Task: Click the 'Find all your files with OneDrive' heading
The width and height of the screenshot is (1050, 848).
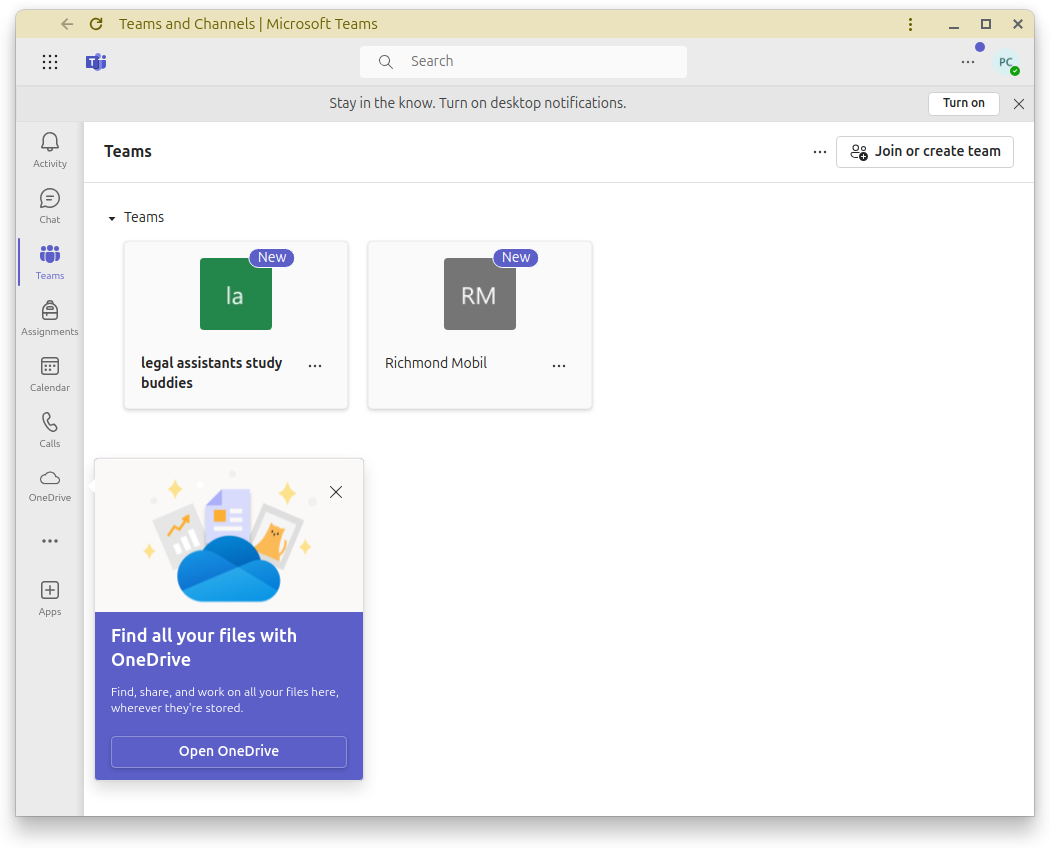Action: point(204,647)
